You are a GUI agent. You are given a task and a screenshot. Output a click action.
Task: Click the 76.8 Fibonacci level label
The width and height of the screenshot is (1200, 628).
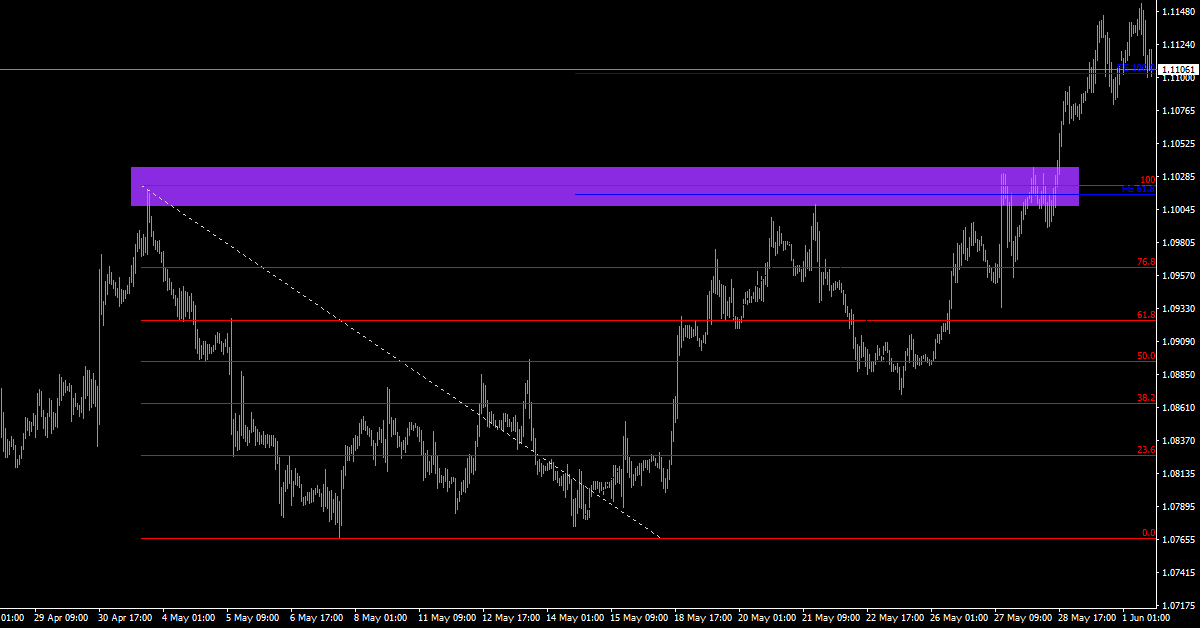(x=1146, y=262)
